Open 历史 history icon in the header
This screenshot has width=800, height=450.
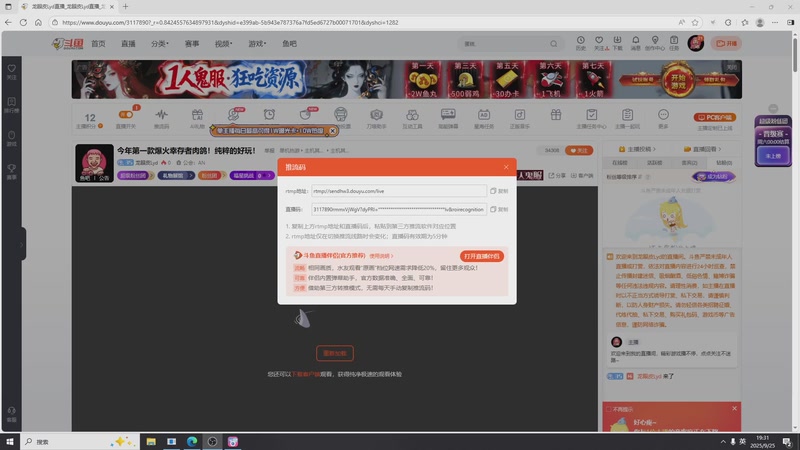pyautogui.click(x=581, y=43)
